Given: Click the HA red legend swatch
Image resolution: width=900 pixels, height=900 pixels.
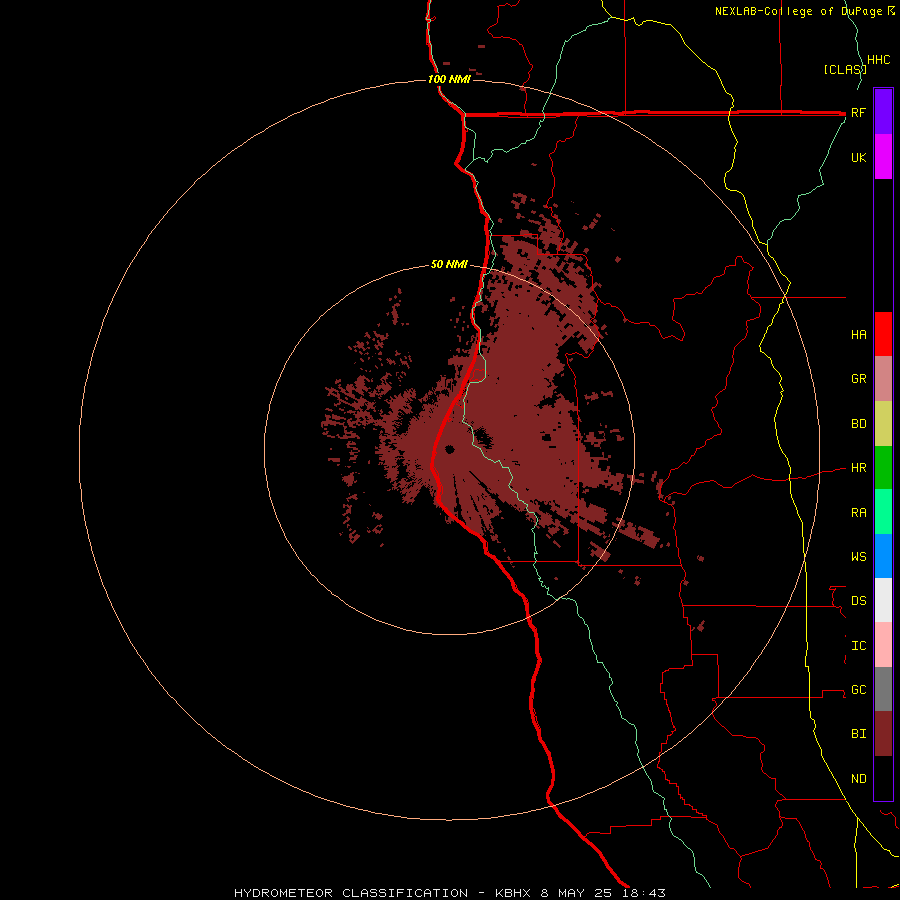Looking at the screenshot, I should (883, 334).
